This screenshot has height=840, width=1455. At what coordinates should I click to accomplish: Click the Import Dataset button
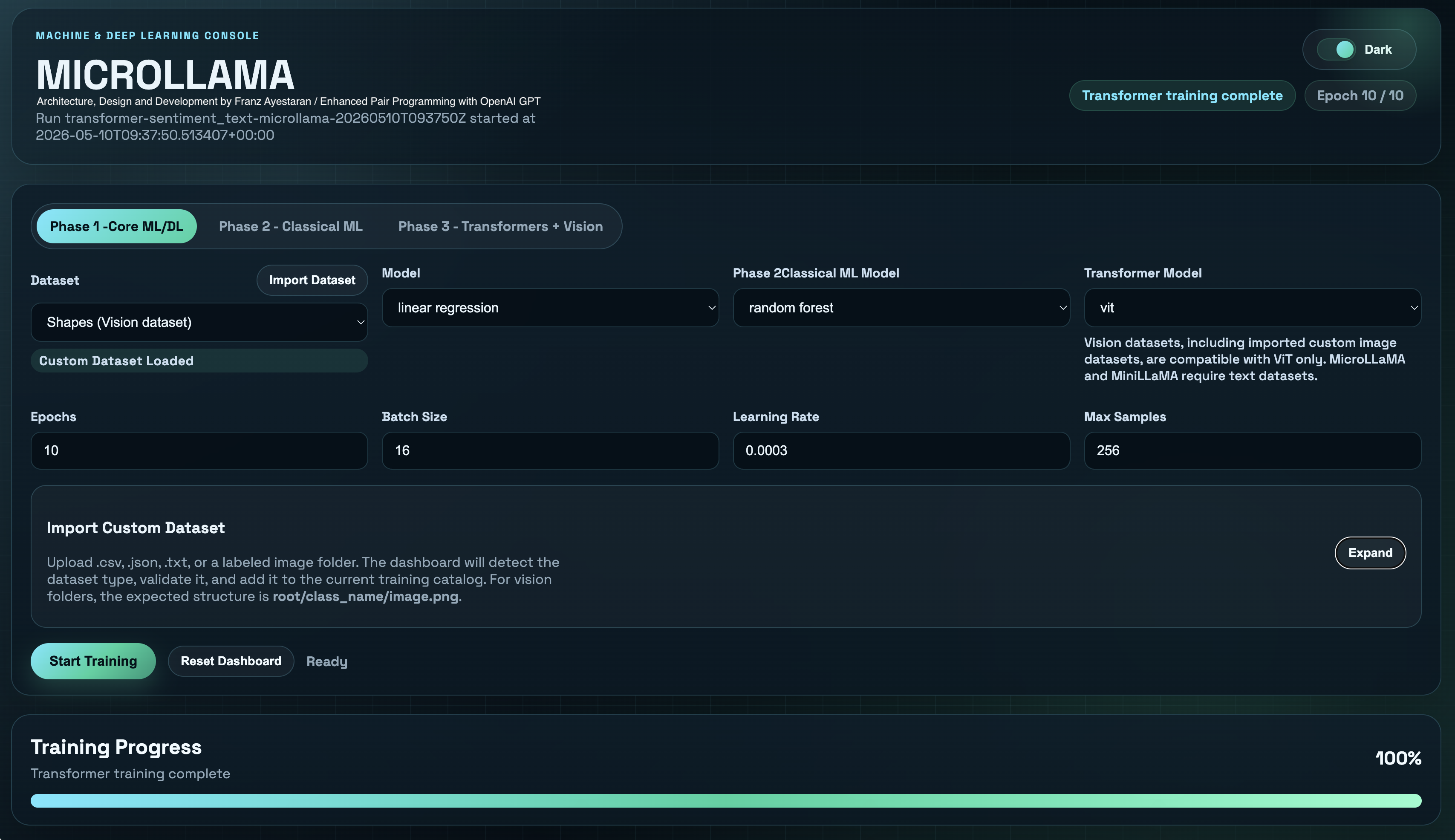coord(312,280)
